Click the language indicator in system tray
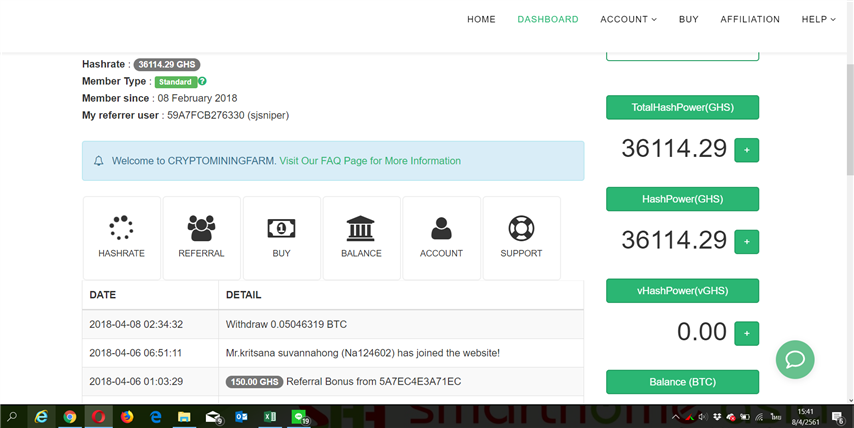Viewport: 854px width, 428px height. point(776,417)
